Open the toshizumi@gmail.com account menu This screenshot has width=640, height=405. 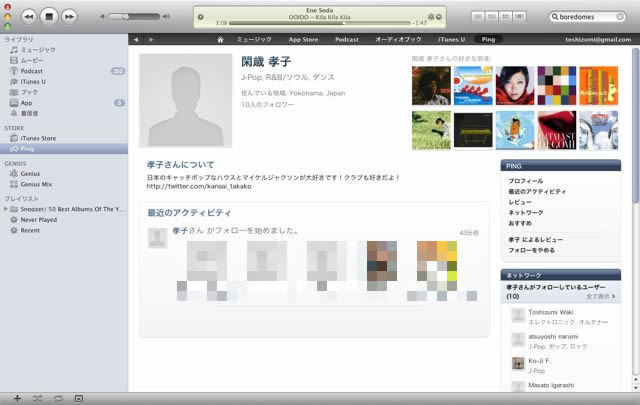tap(598, 40)
